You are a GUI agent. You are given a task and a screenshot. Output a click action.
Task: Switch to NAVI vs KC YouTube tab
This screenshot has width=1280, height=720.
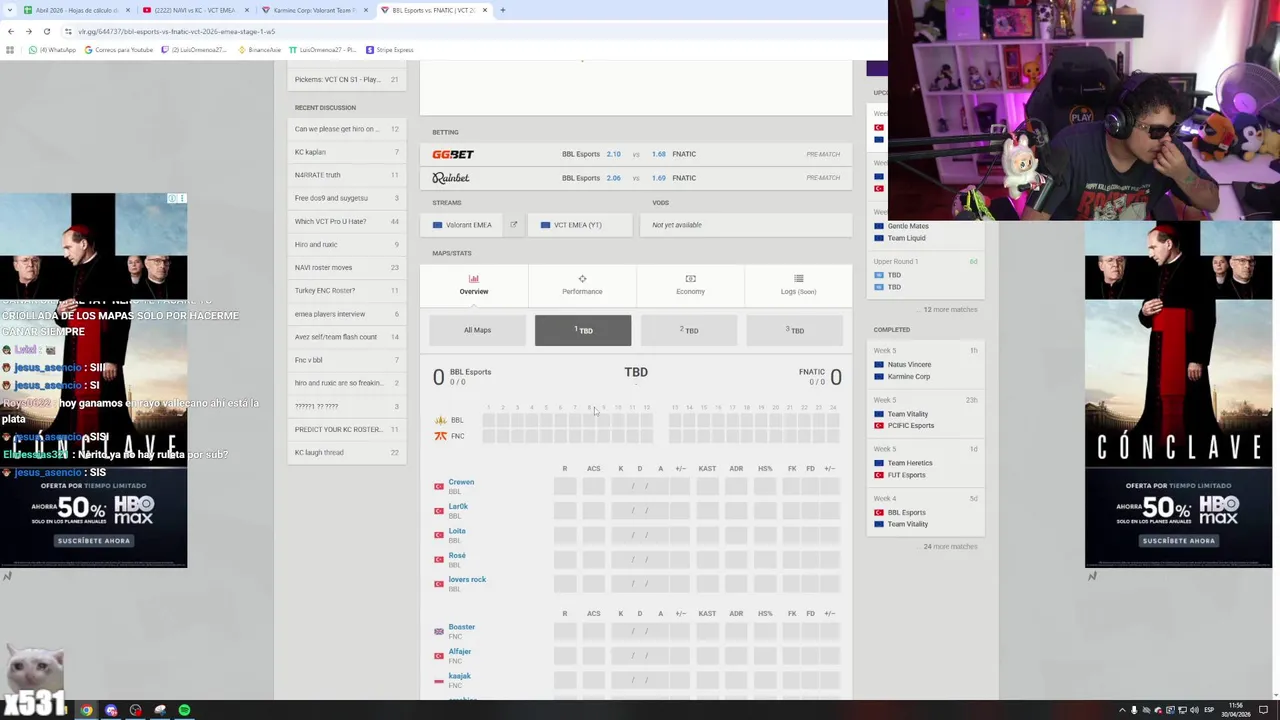tap(195, 10)
